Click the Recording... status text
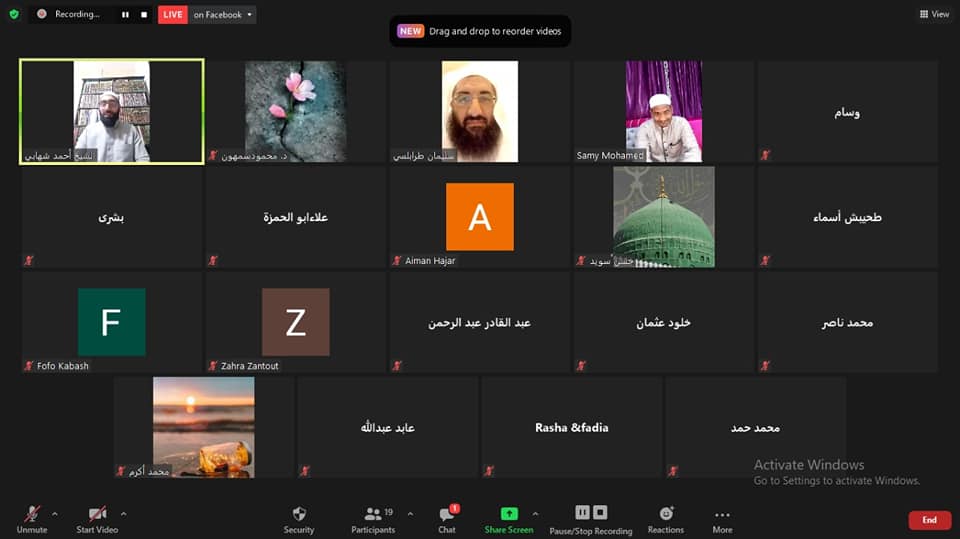 tap(77, 14)
